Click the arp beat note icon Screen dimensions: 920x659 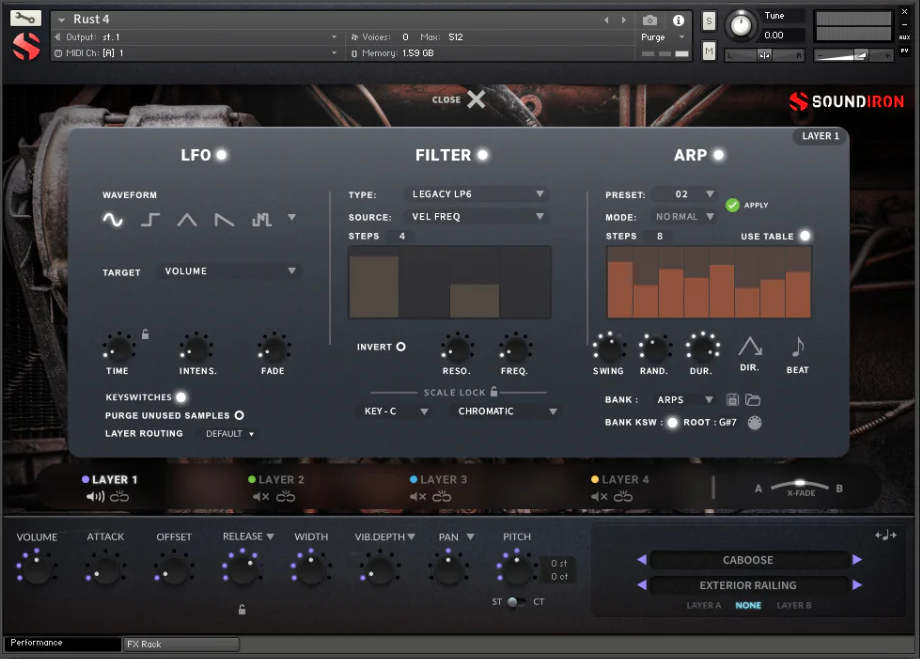point(797,347)
